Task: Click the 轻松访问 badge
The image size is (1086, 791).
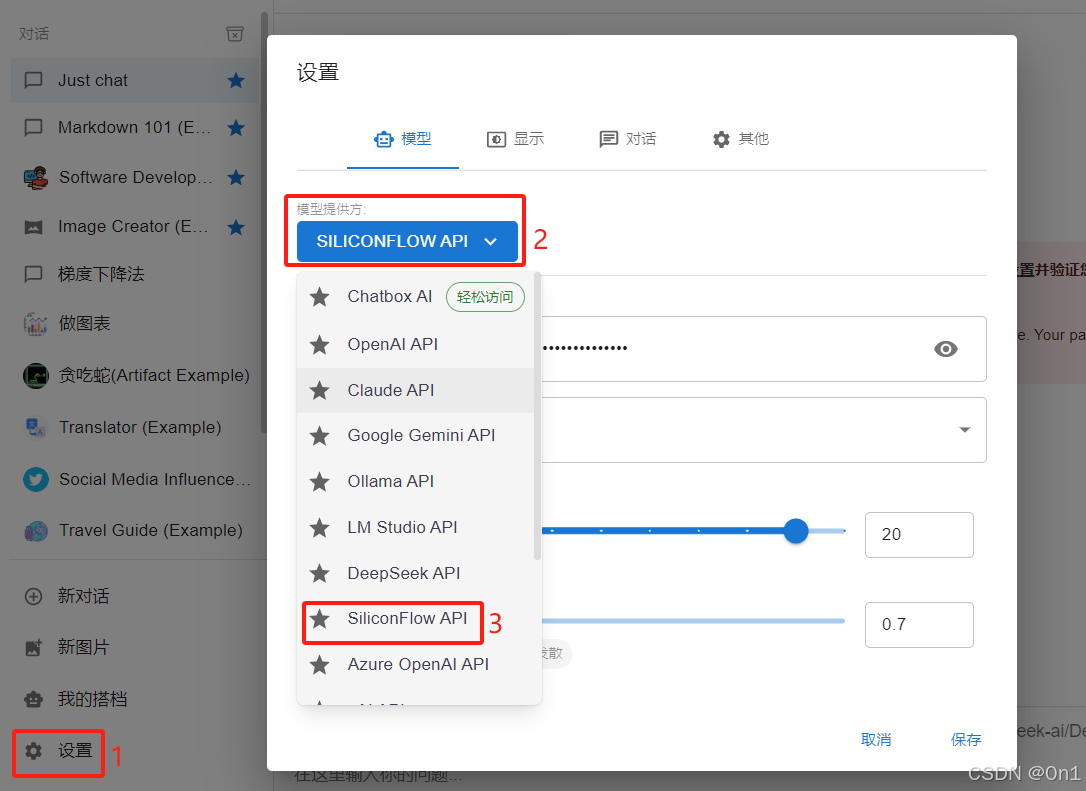Action: pyautogui.click(x=485, y=297)
